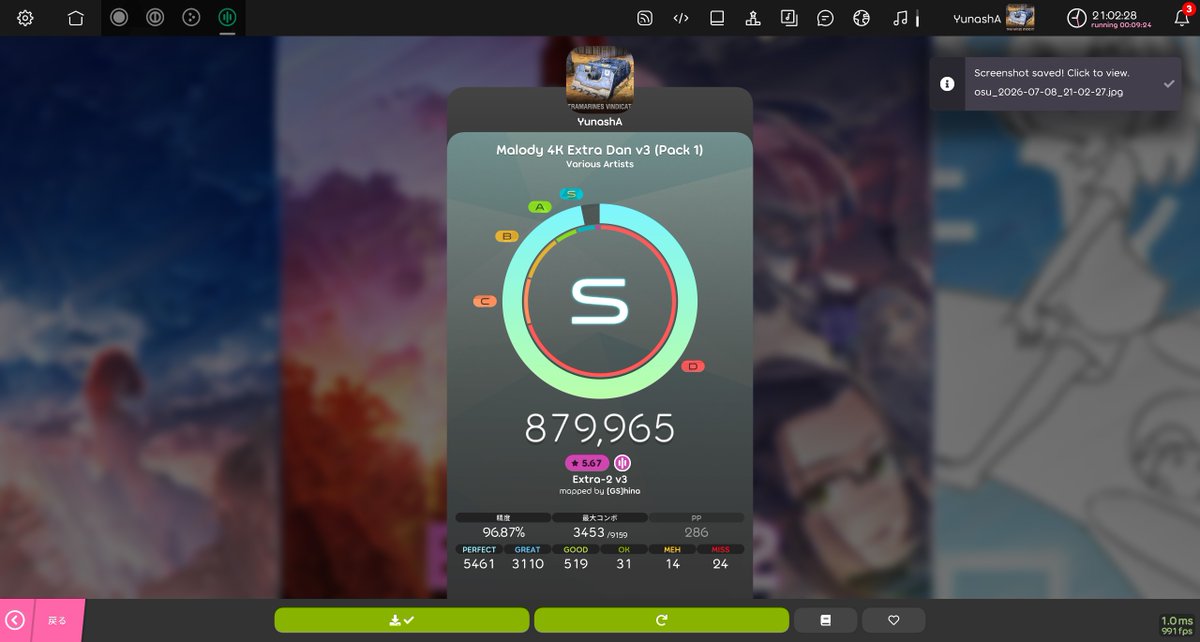Open the wiki book icon

point(717,18)
